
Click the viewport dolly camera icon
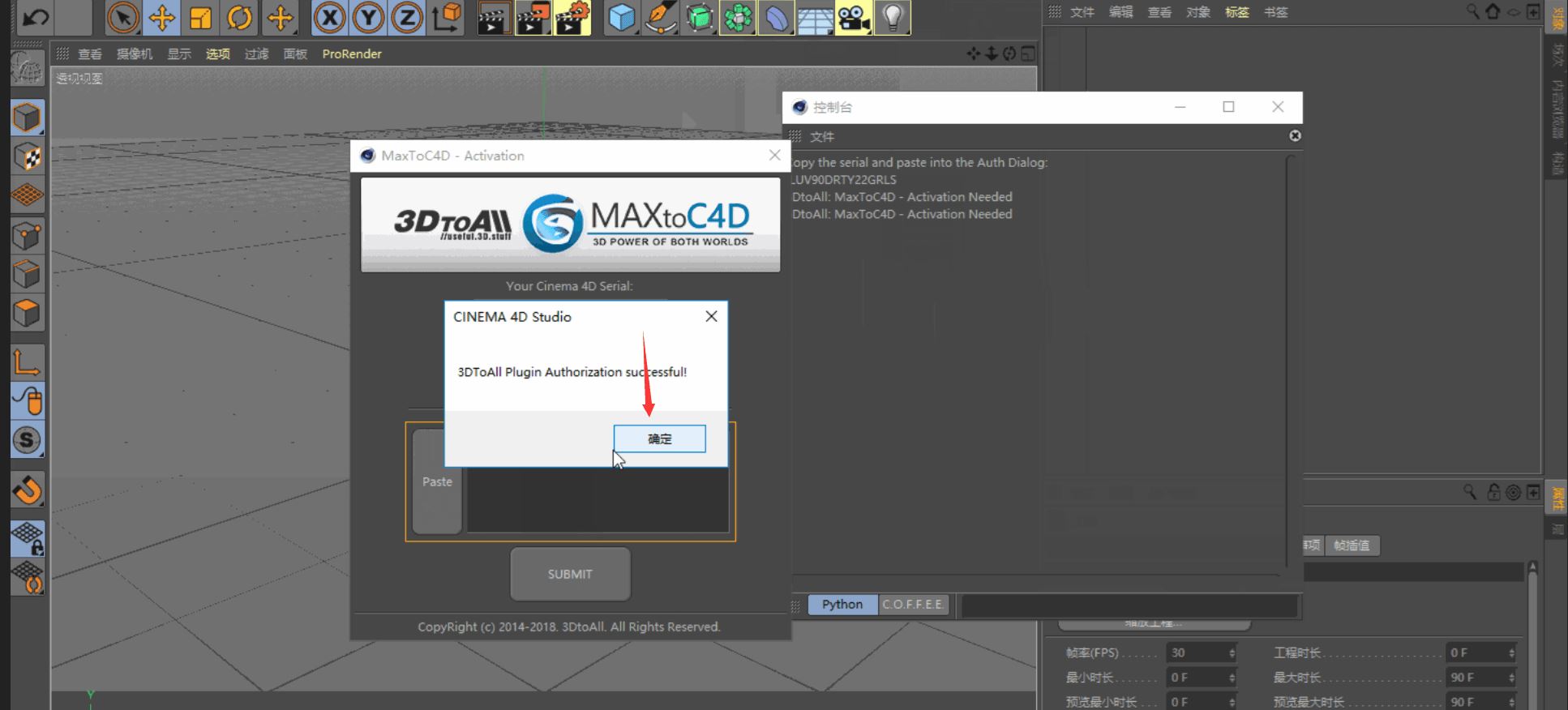coord(991,53)
